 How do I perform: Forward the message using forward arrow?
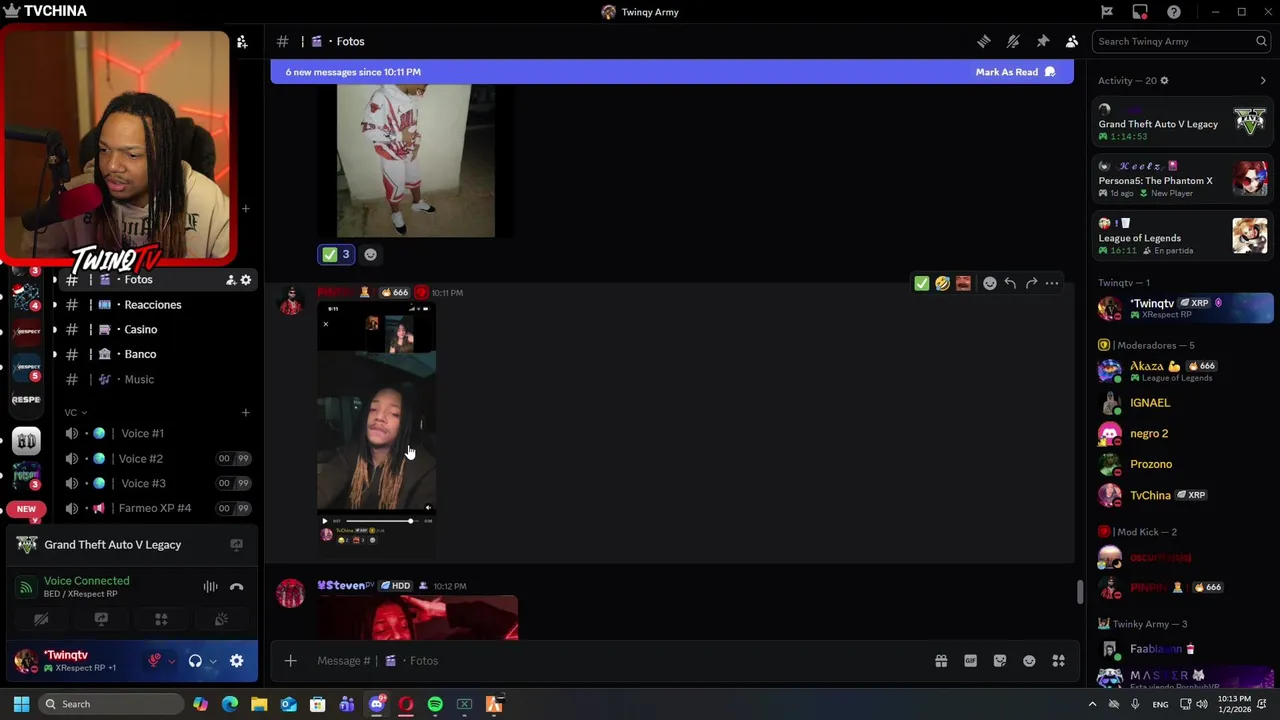click(x=1031, y=284)
